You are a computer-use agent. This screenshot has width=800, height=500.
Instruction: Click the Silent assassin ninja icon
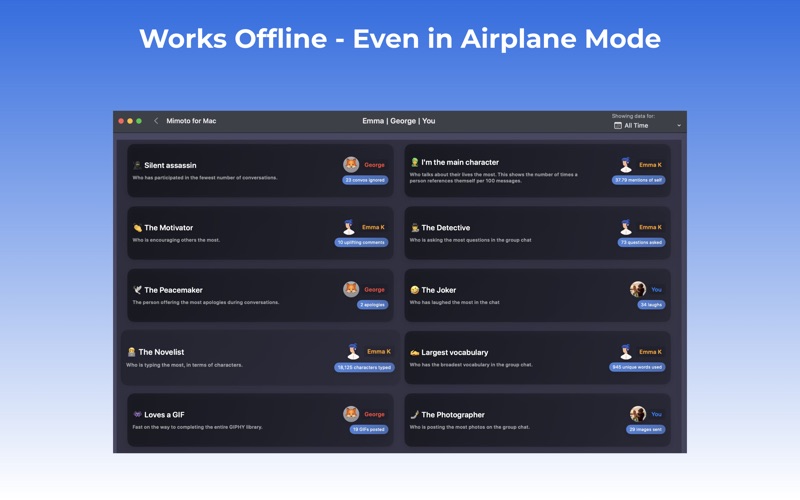(137, 165)
